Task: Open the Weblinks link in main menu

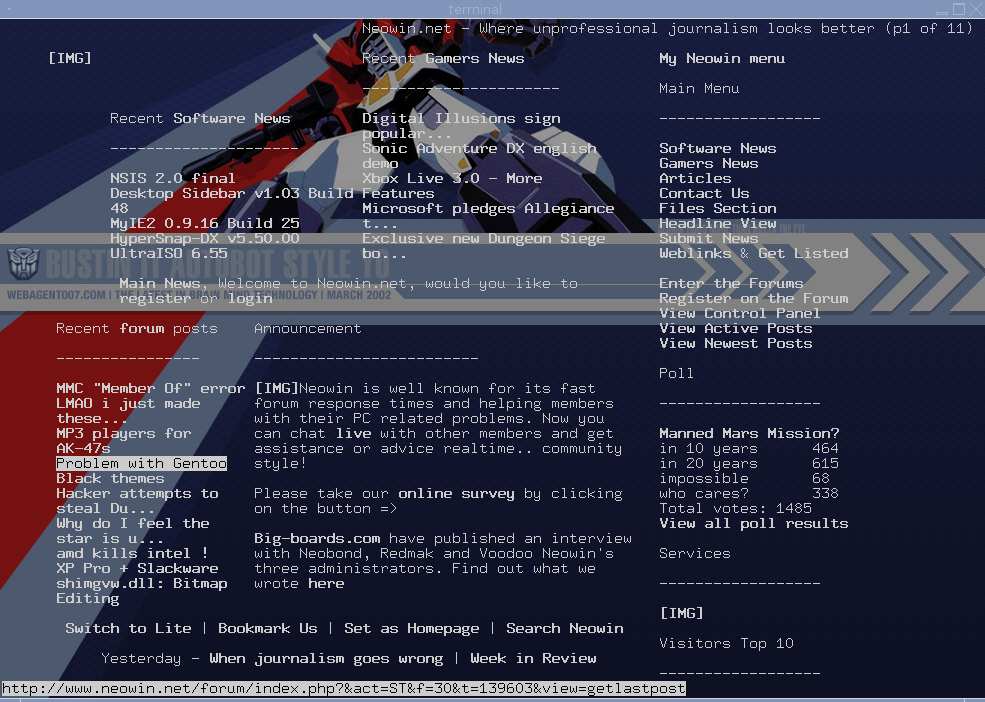Action: pos(695,254)
